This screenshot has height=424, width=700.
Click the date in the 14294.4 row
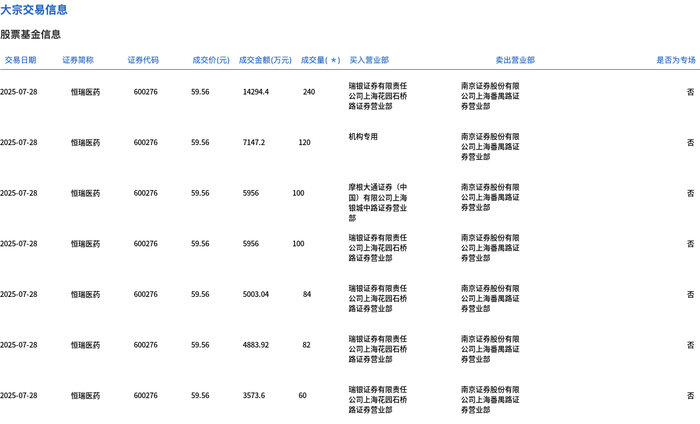tap(19, 92)
